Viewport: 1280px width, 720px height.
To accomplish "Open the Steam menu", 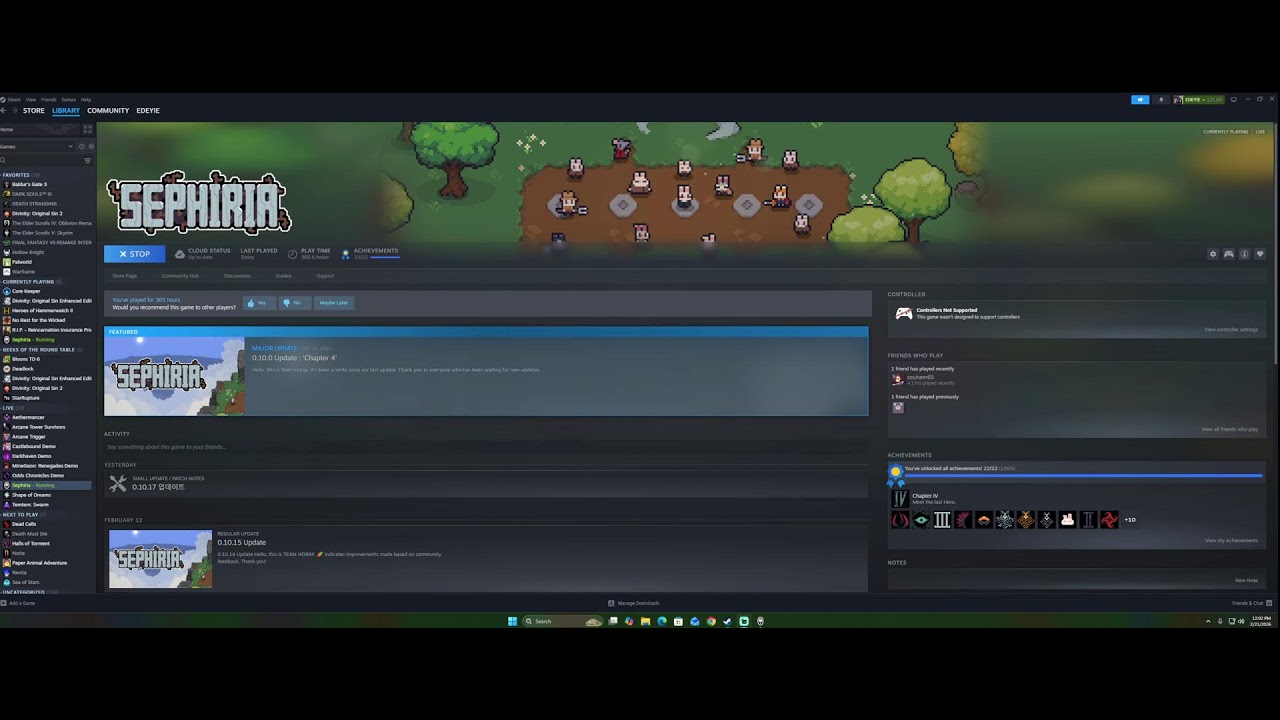I will [x=13, y=100].
